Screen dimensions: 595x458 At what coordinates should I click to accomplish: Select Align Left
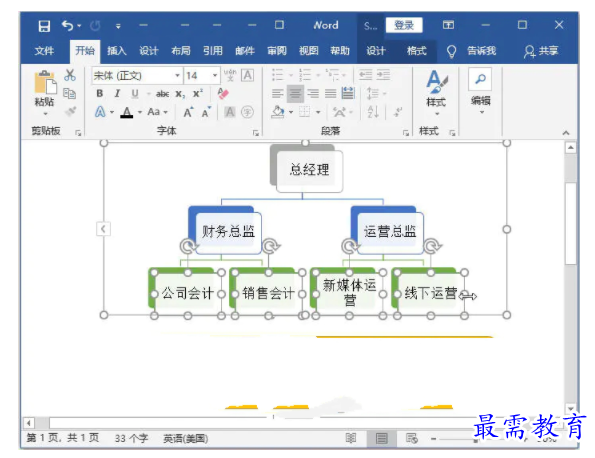[x=278, y=93]
